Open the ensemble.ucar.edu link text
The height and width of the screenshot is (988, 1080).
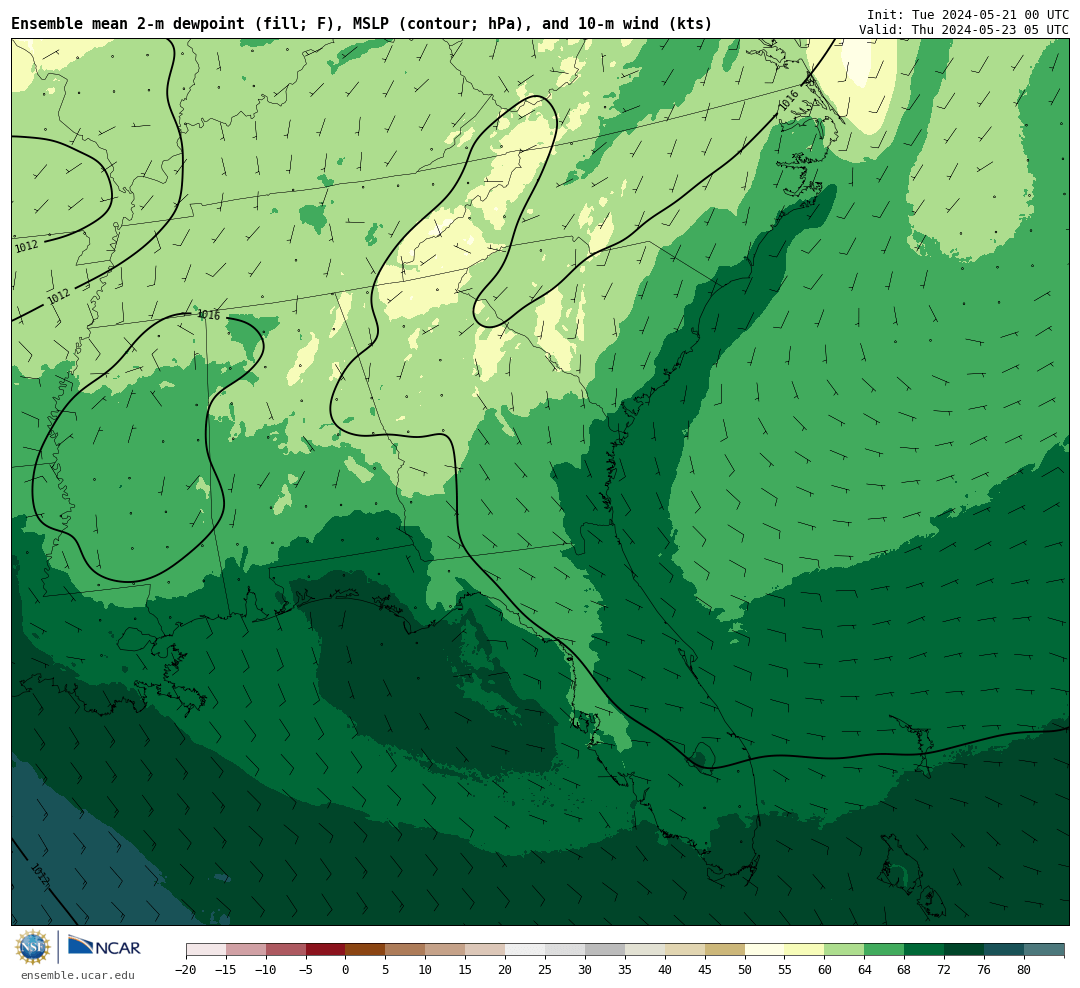[78, 975]
